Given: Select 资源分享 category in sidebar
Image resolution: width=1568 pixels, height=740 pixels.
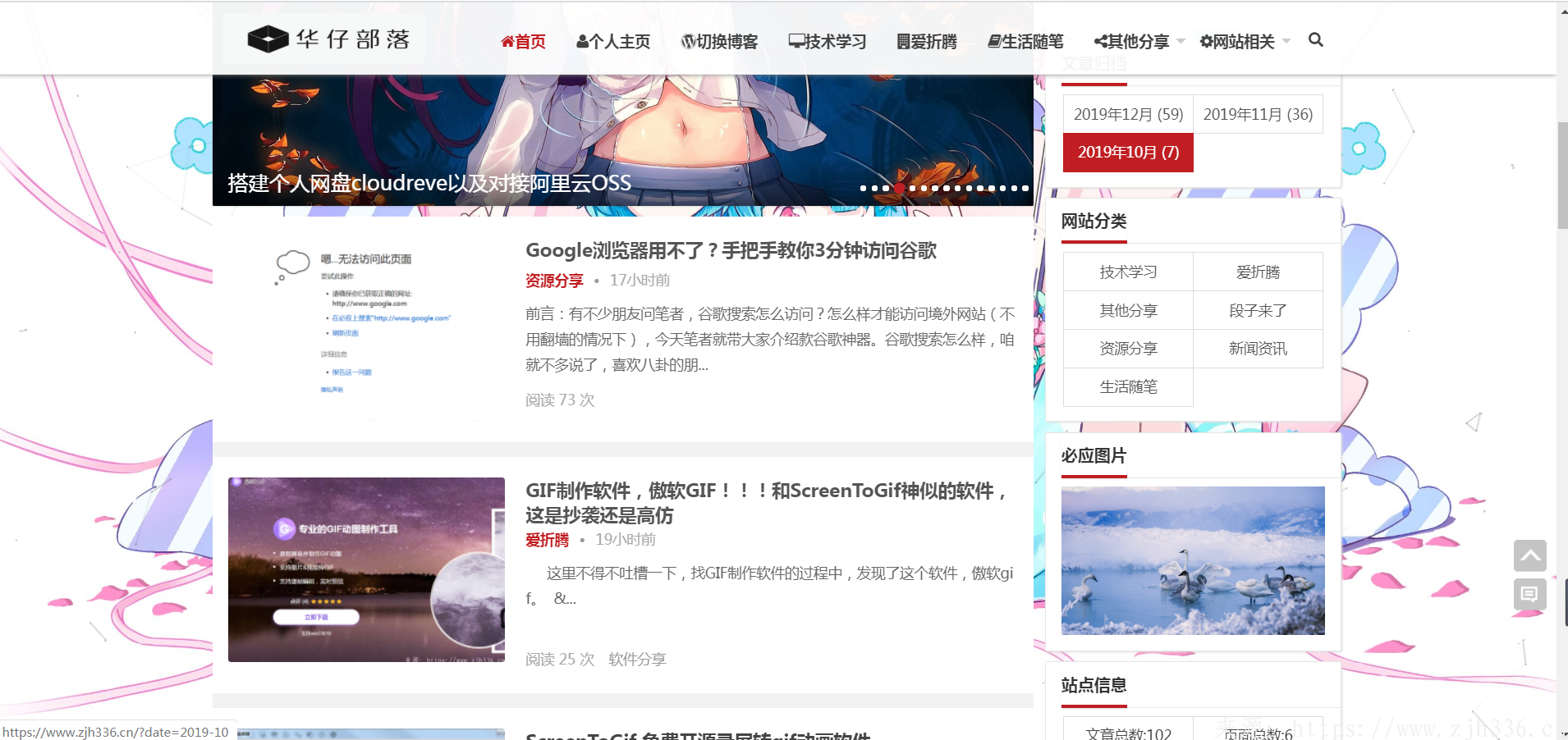Looking at the screenshot, I should (x=1128, y=349).
